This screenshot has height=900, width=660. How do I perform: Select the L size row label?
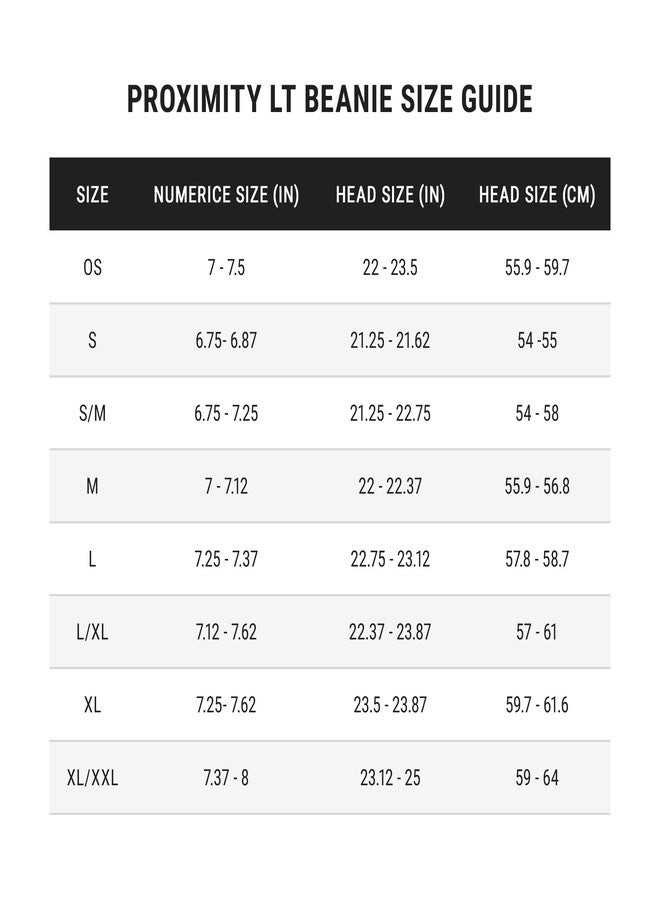coord(92,558)
